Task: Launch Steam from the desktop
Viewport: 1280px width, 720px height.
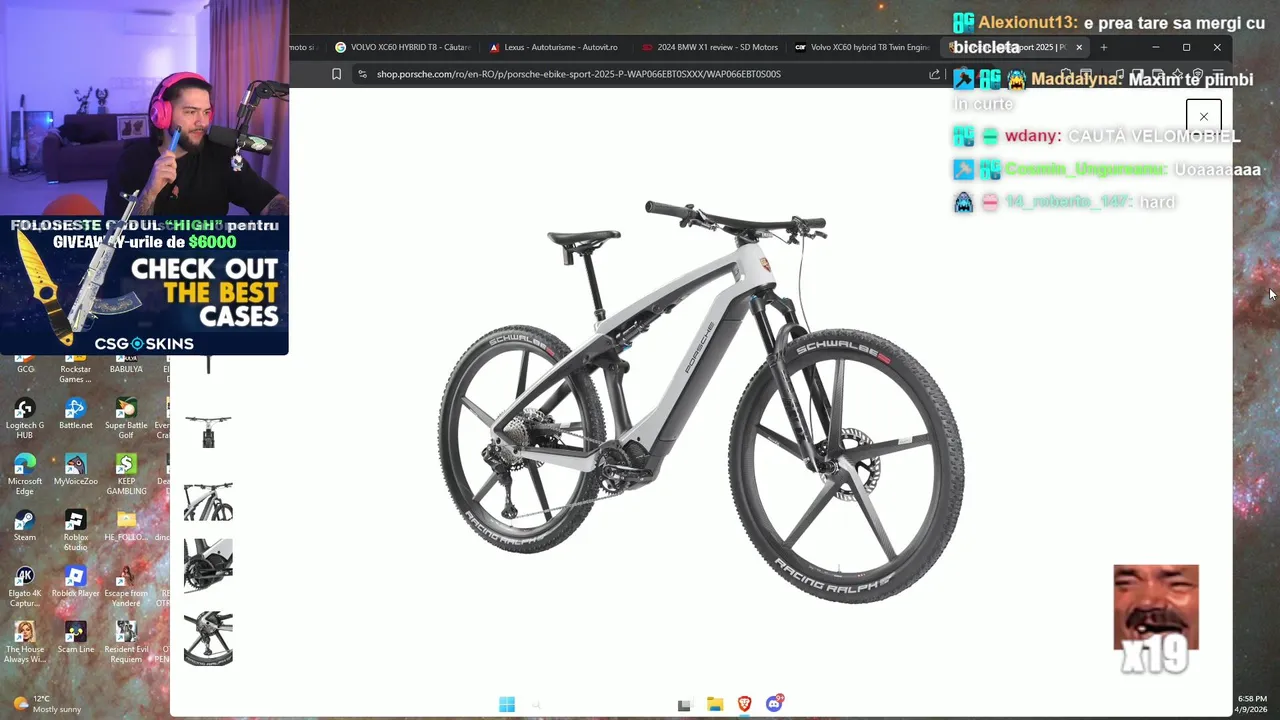Action: click(25, 526)
